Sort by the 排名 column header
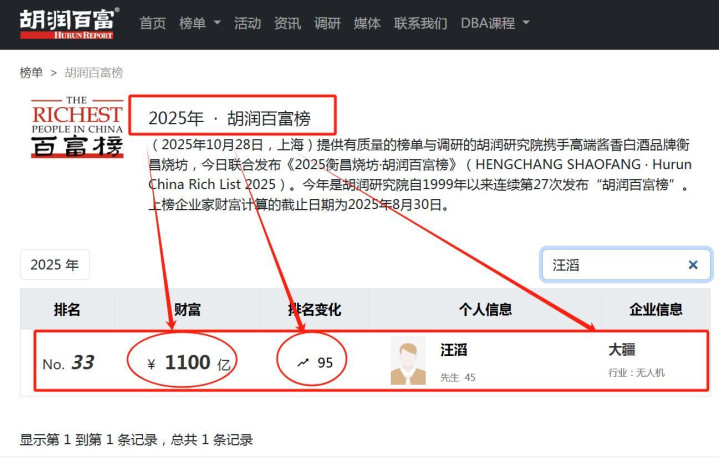 (x=67, y=309)
